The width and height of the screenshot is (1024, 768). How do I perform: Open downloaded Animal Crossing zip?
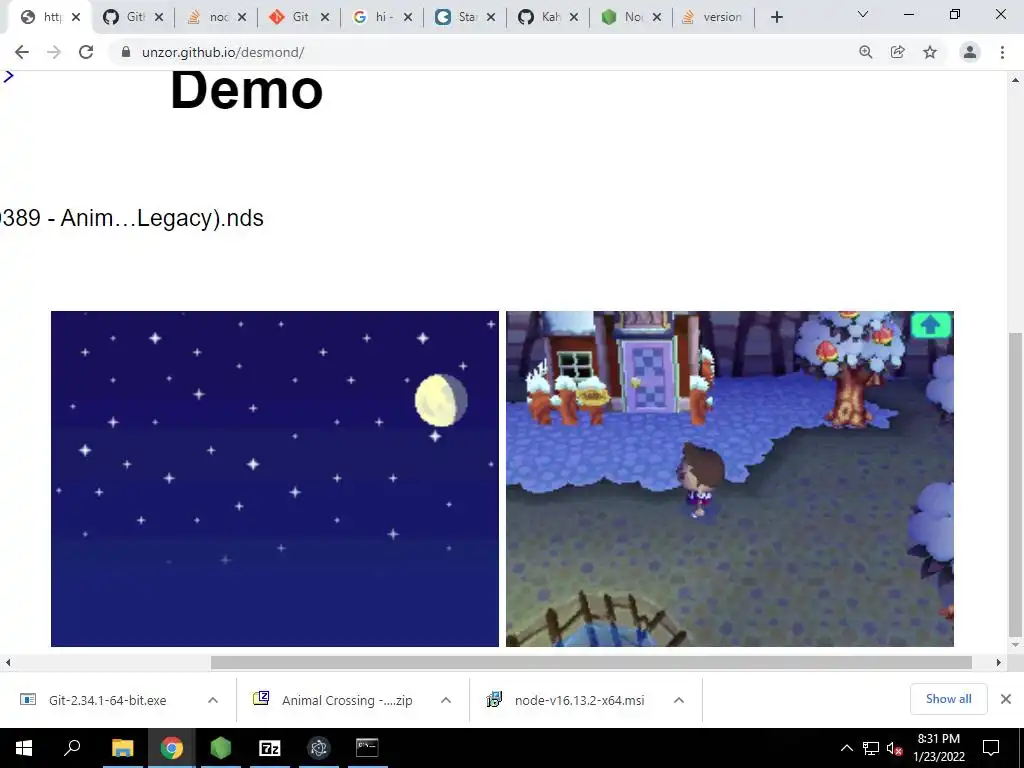pyautogui.click(x=333, y=700)
